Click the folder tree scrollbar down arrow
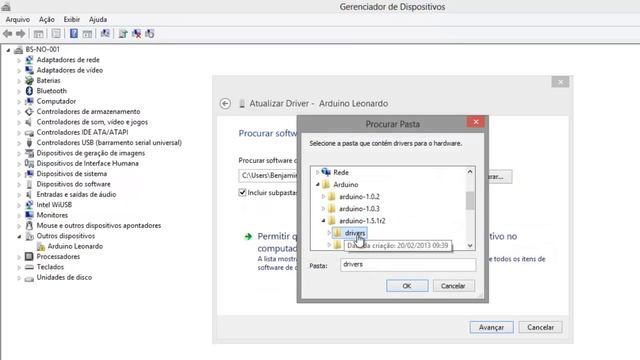Viewport: 640px width, 360px height. coord(470,245)
